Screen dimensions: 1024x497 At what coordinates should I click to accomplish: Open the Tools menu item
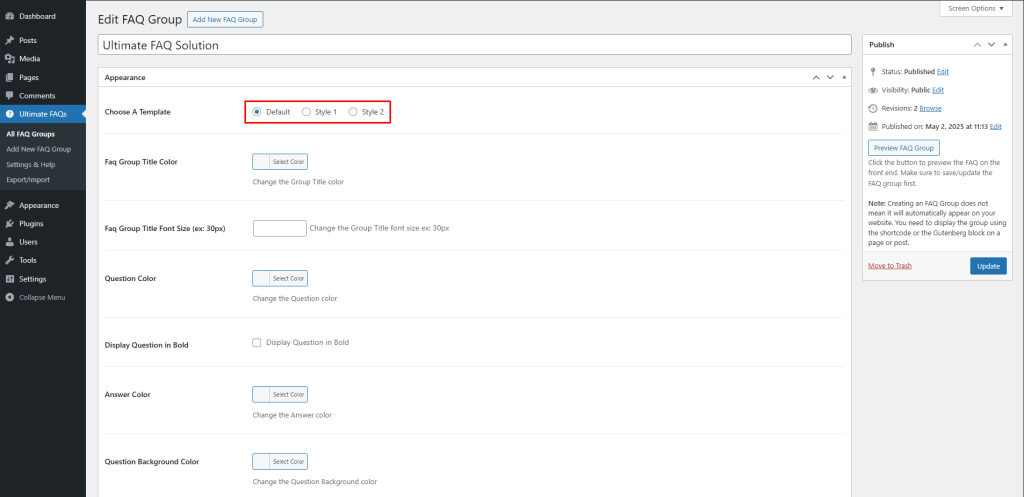42,260
